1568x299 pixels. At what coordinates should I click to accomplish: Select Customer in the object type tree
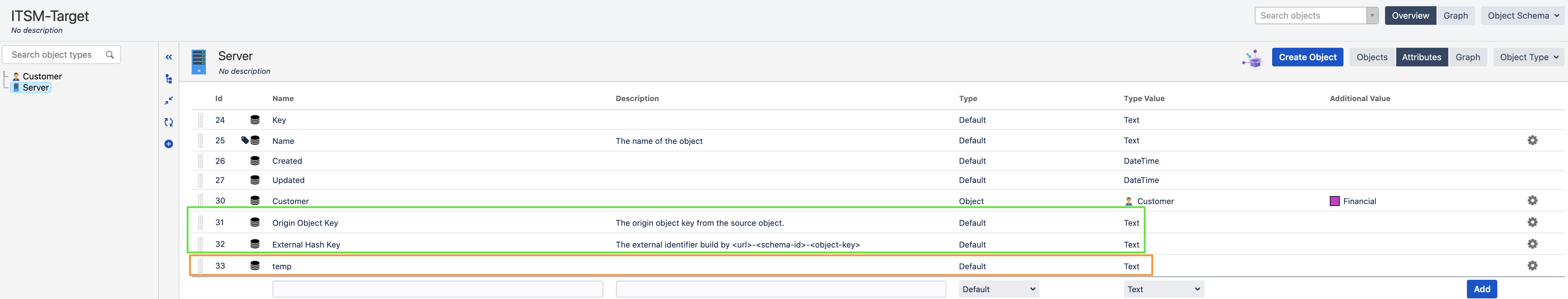click(x=42, y=76)
